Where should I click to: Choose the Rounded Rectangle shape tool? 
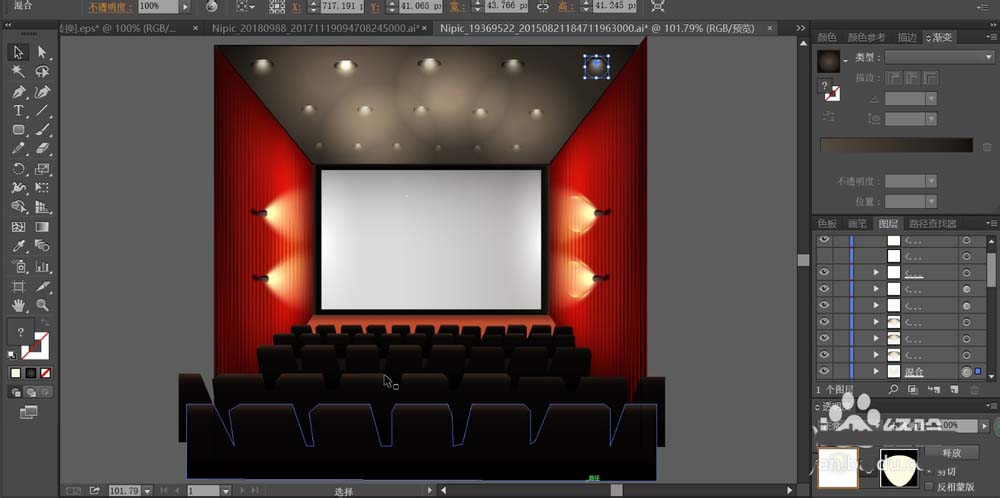click(18, 129)
